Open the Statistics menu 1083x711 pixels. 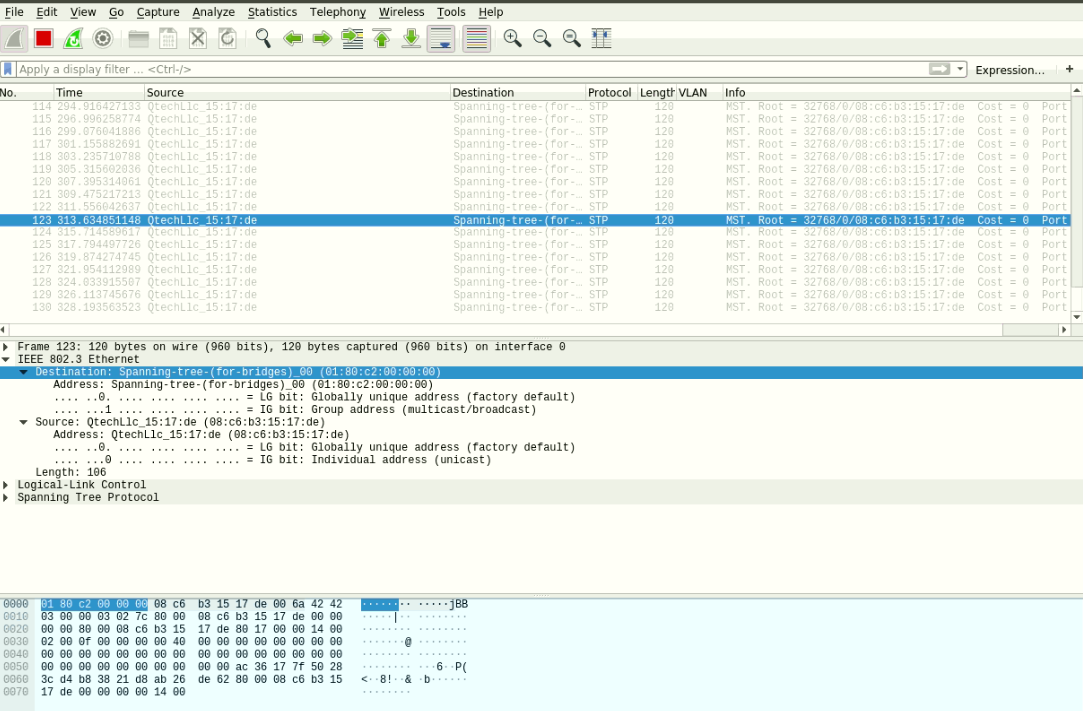[x=272, y=12]
